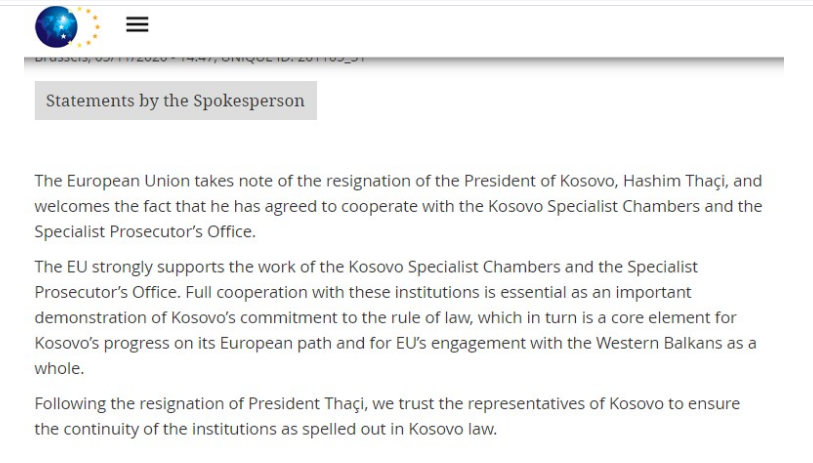Click the phrase "core element"
Image resolution: width=813 pixels, height=463 pixels.
pyautogui.click(x=608, y=317)
